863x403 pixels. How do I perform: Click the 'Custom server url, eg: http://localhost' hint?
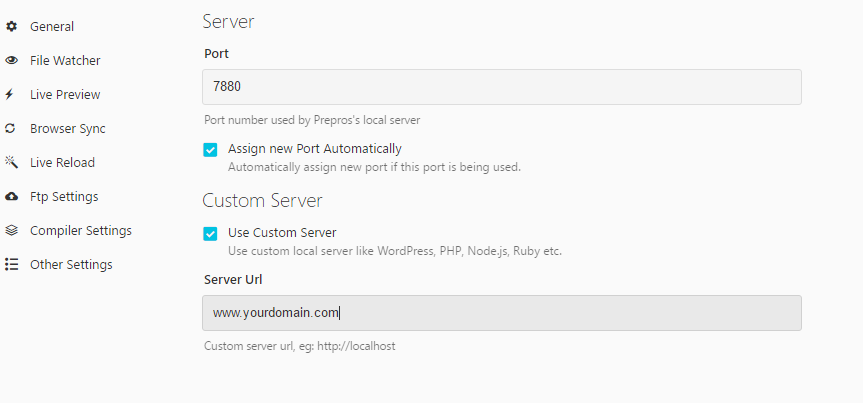[299, 346]
